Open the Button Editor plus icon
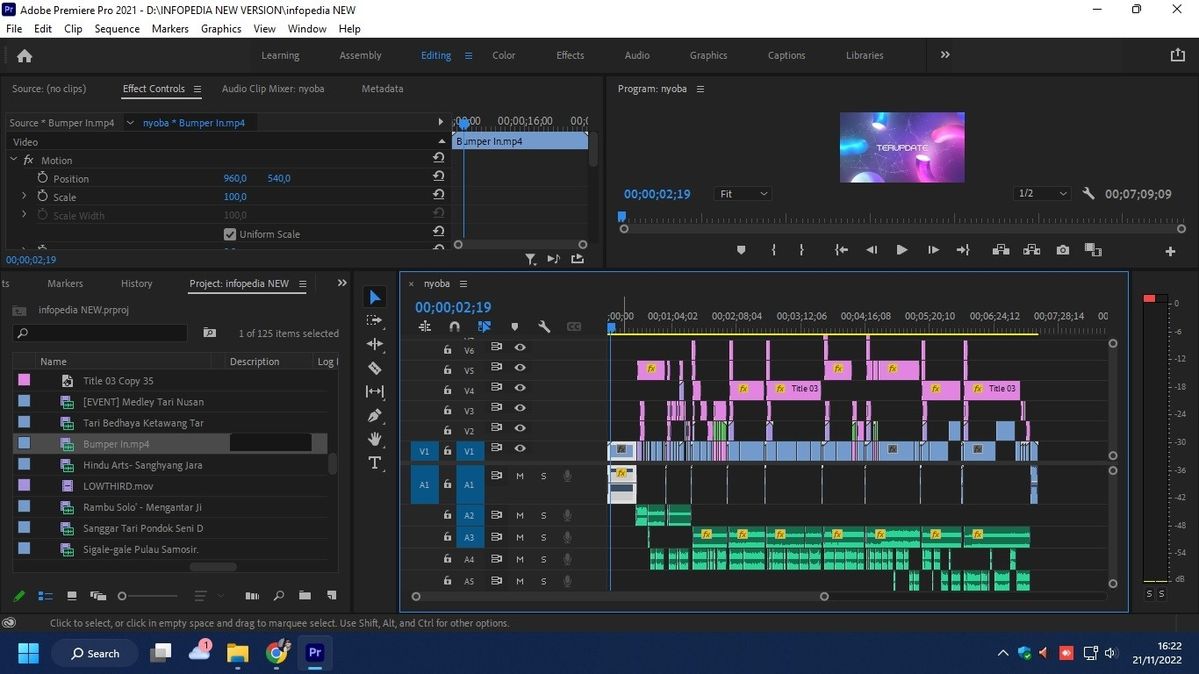The image size is (1199, 674). coord(1170,251)
